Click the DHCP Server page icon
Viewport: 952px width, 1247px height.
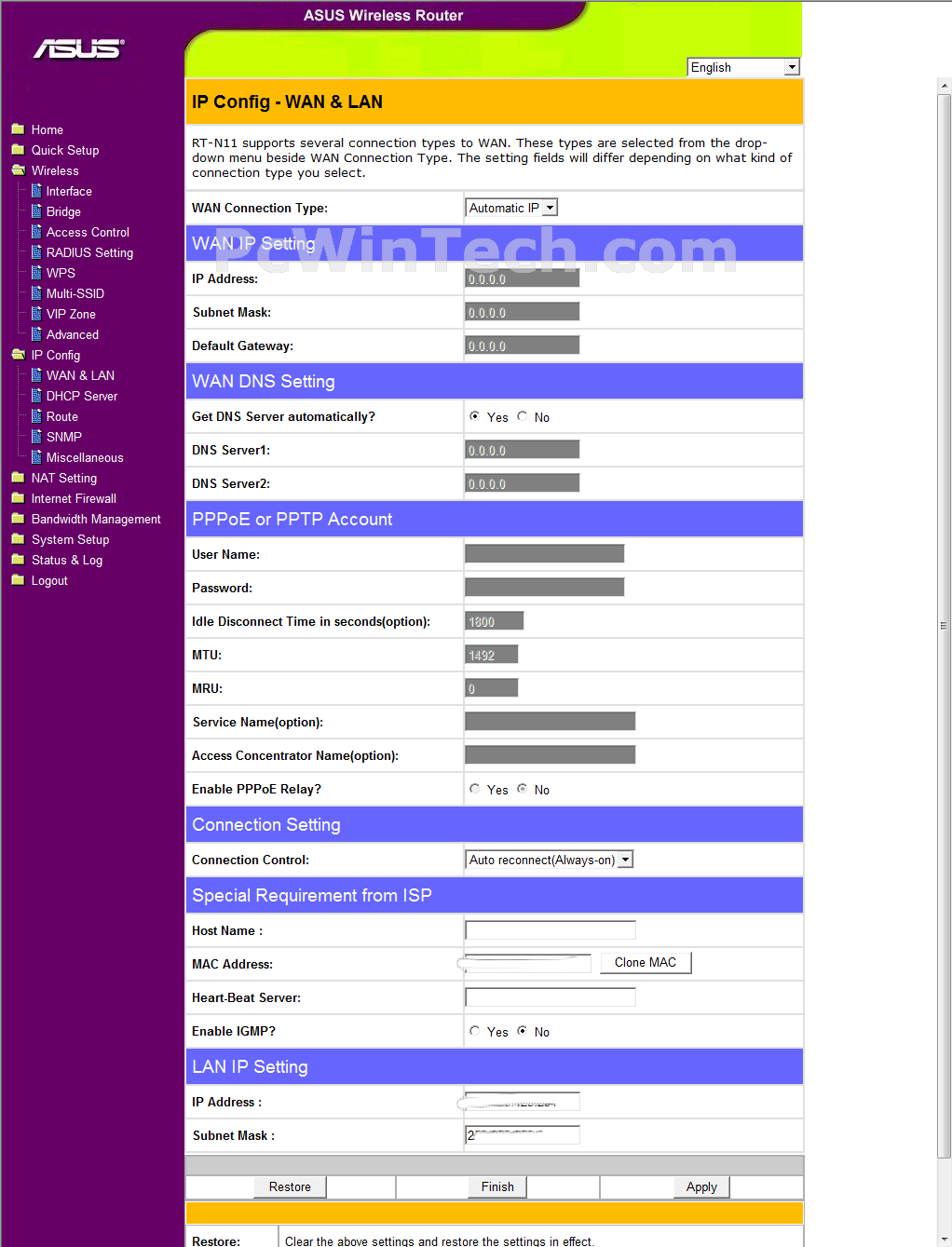click(x=36, y=396)
